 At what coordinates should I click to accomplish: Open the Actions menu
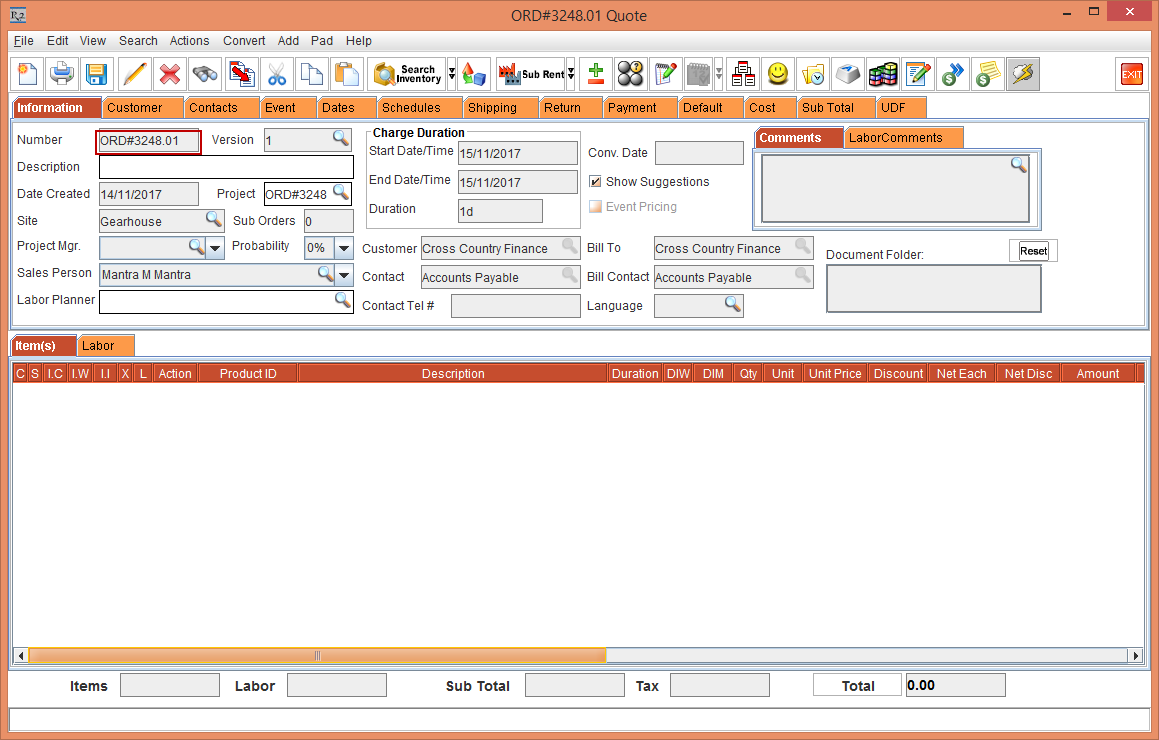(x=189, y=41)
